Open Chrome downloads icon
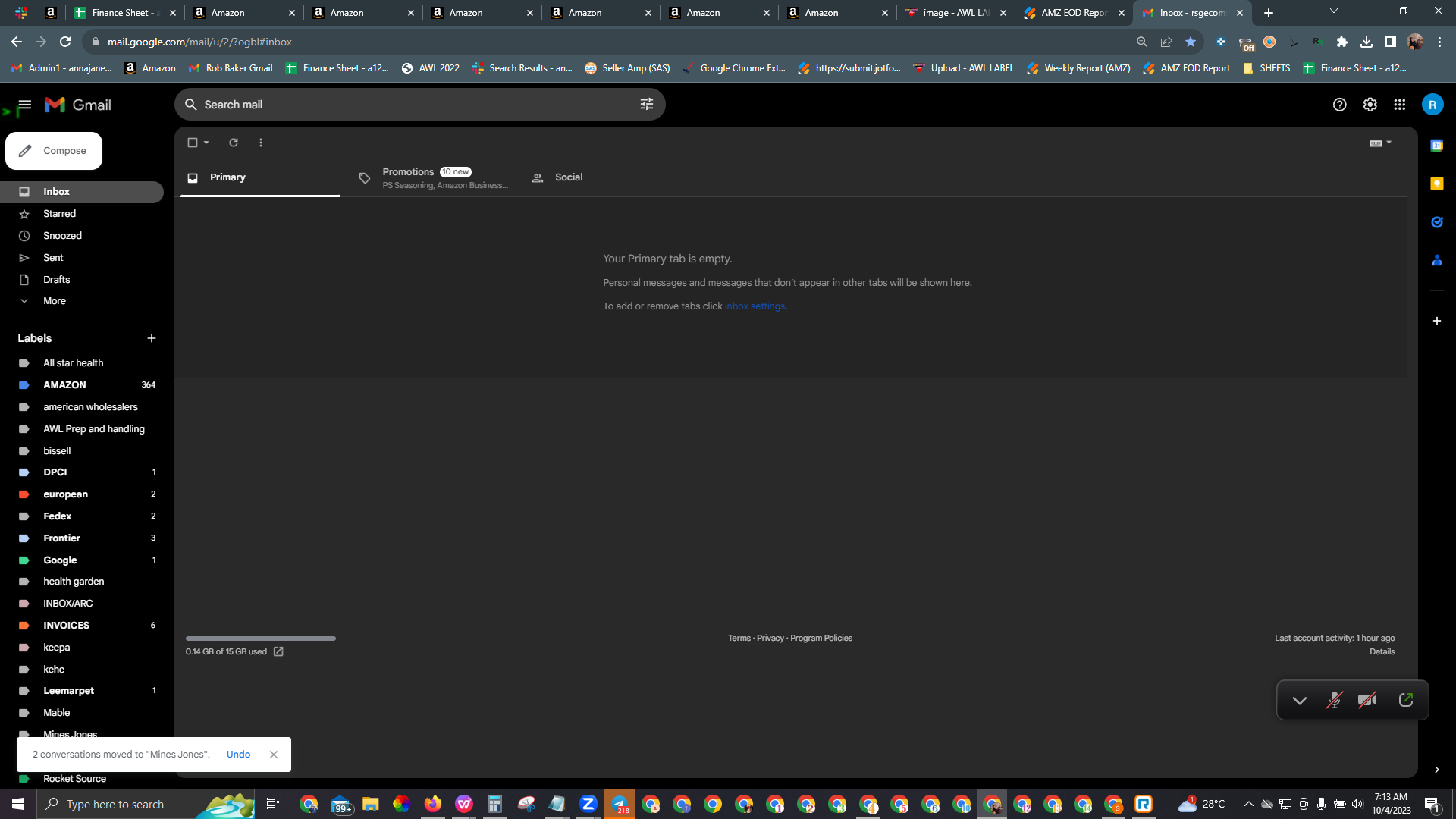 1367,42
